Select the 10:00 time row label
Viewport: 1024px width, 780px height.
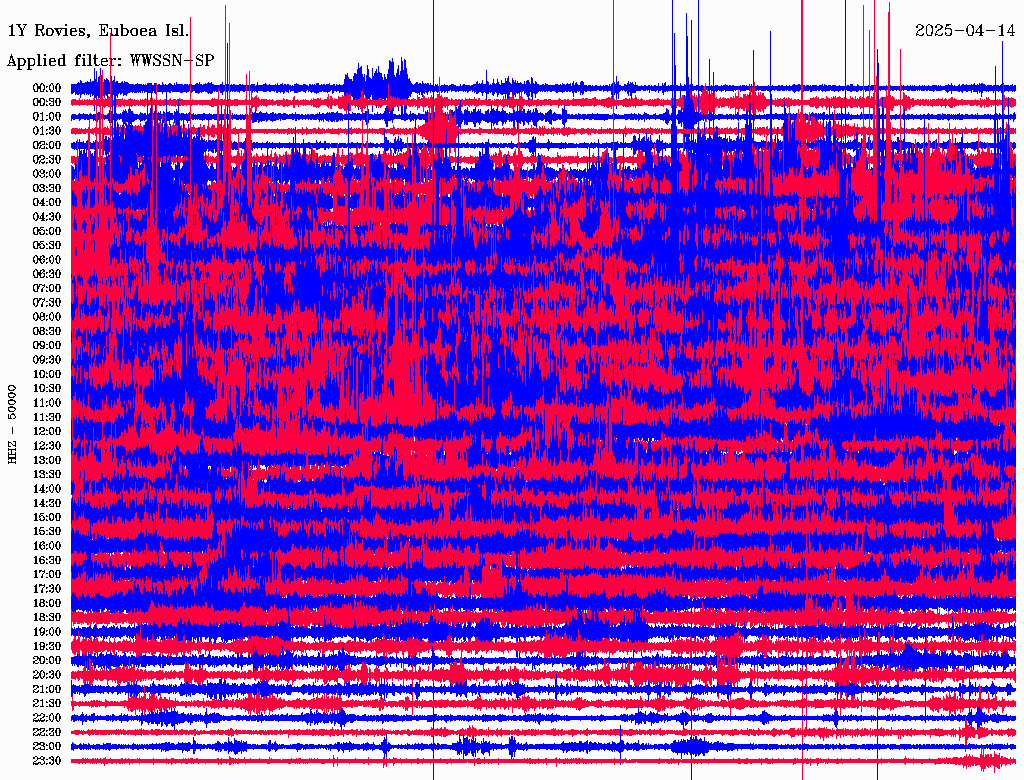(x=47, y=374)
